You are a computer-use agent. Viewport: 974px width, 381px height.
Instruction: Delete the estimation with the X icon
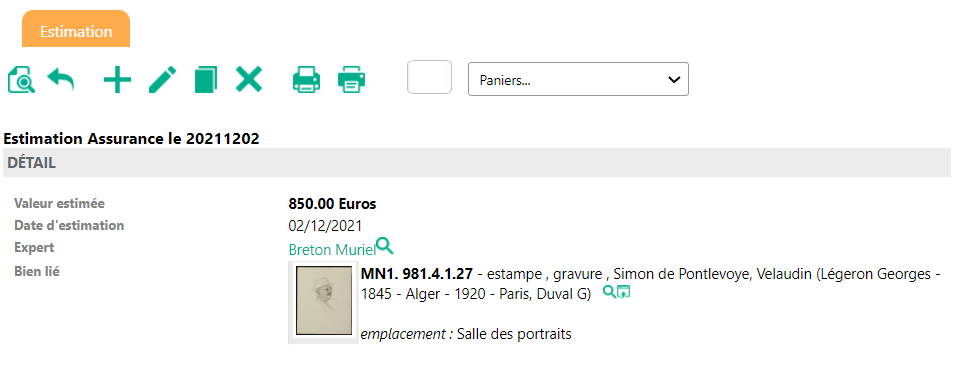[x=248, y=80]
